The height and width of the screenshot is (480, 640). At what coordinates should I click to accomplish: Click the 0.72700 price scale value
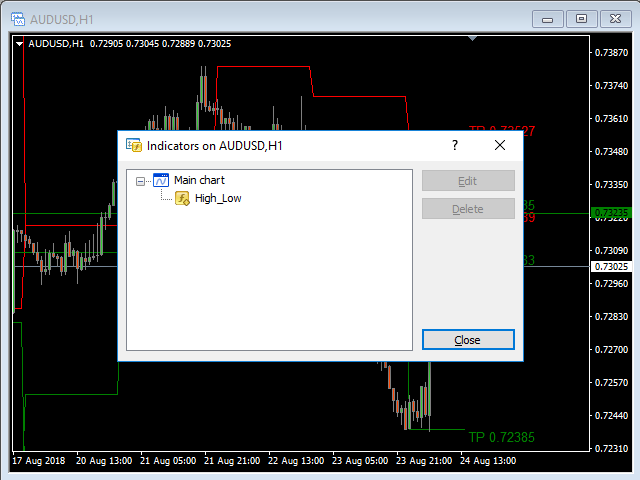point(611,350)
